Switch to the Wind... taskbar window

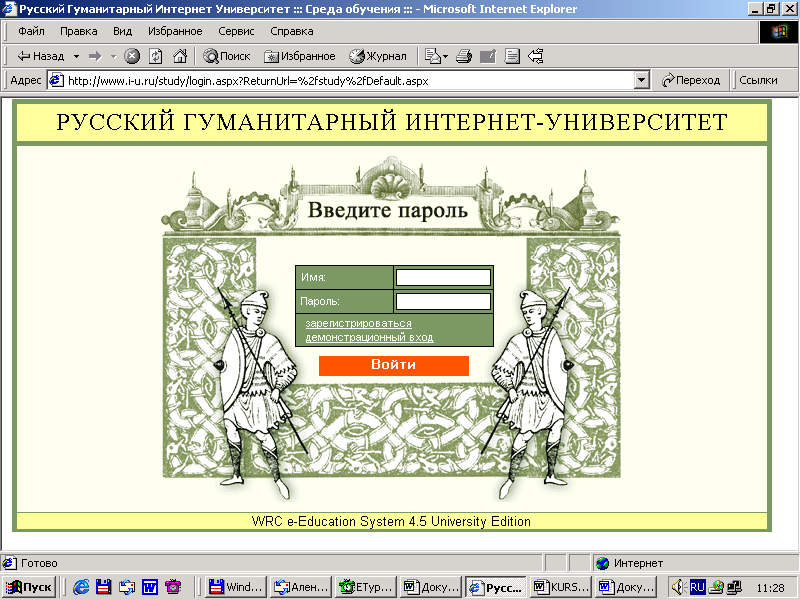tap(236, 587)
